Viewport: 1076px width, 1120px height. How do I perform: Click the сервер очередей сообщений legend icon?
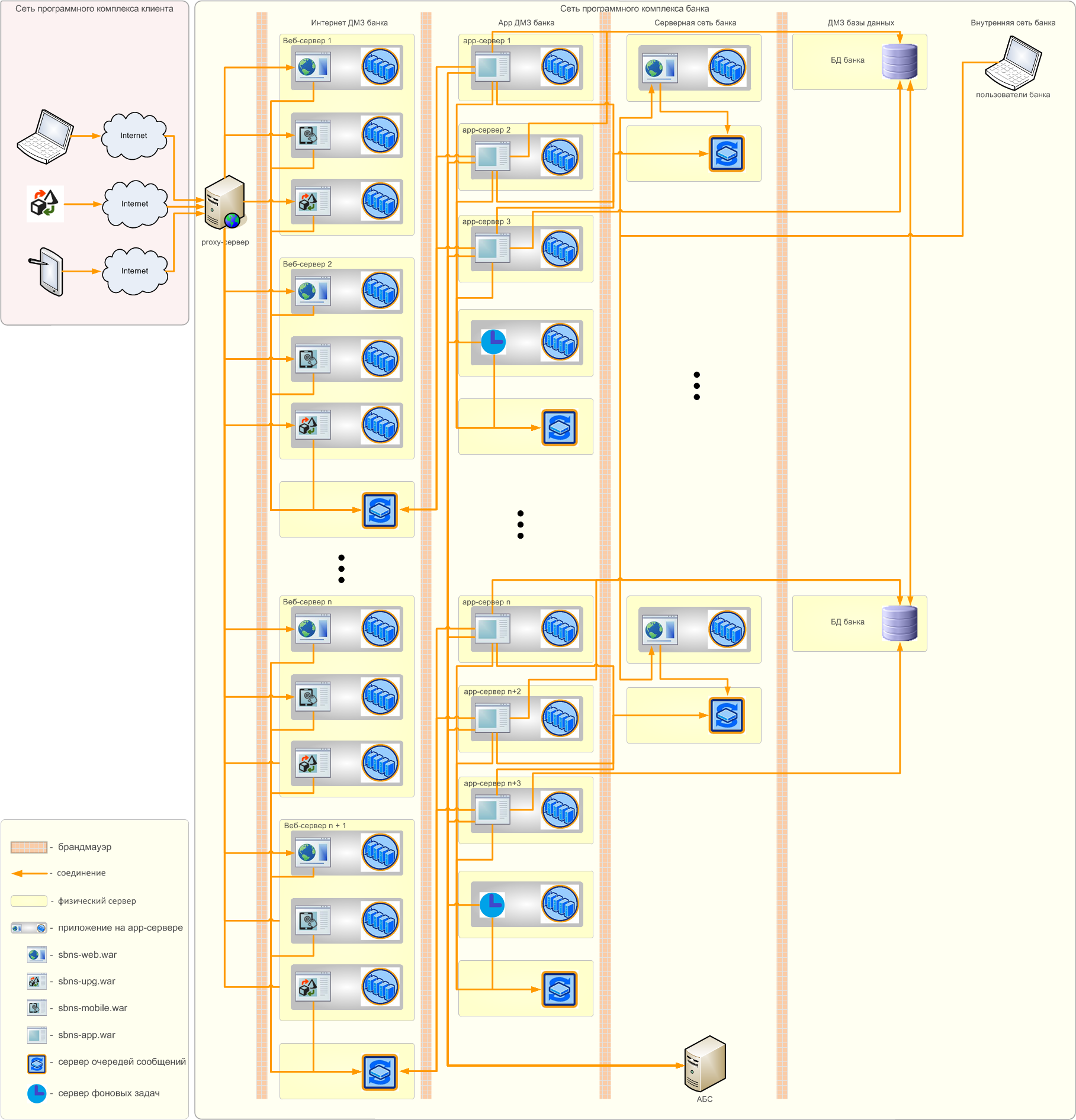[37, 1064]
